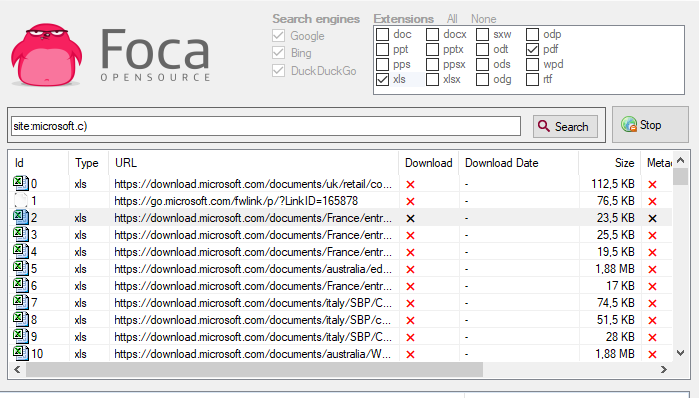The width and height of the screenshot is (699, 398).
Task: Click the Excel file icon for row 10
Action: coord(21,353)
